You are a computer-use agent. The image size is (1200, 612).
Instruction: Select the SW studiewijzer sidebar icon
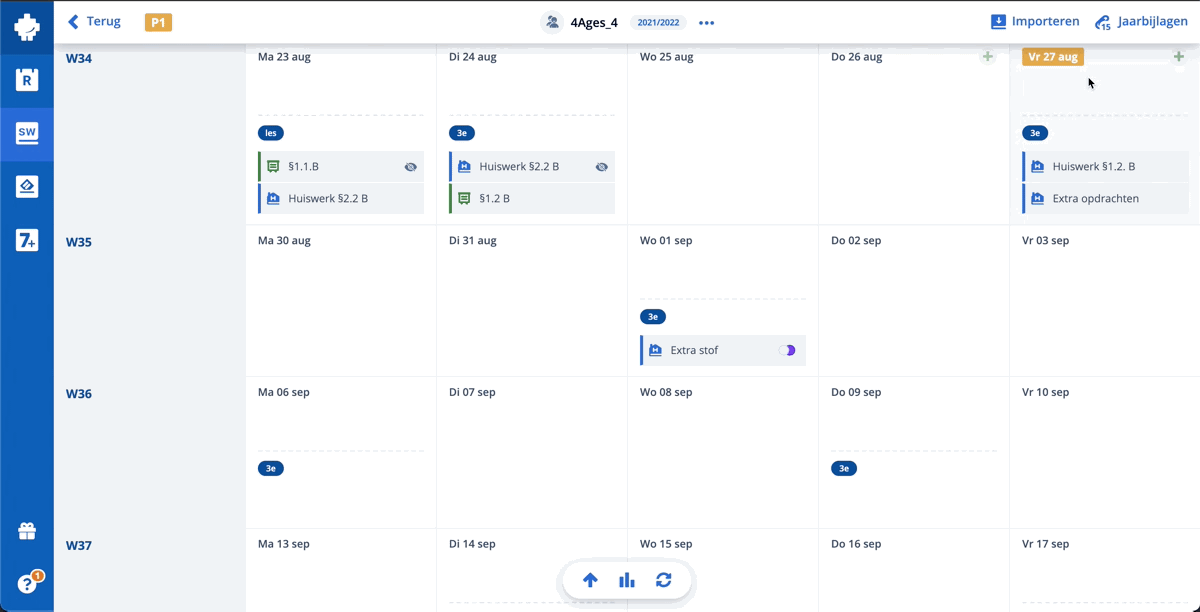pos(27,132)
